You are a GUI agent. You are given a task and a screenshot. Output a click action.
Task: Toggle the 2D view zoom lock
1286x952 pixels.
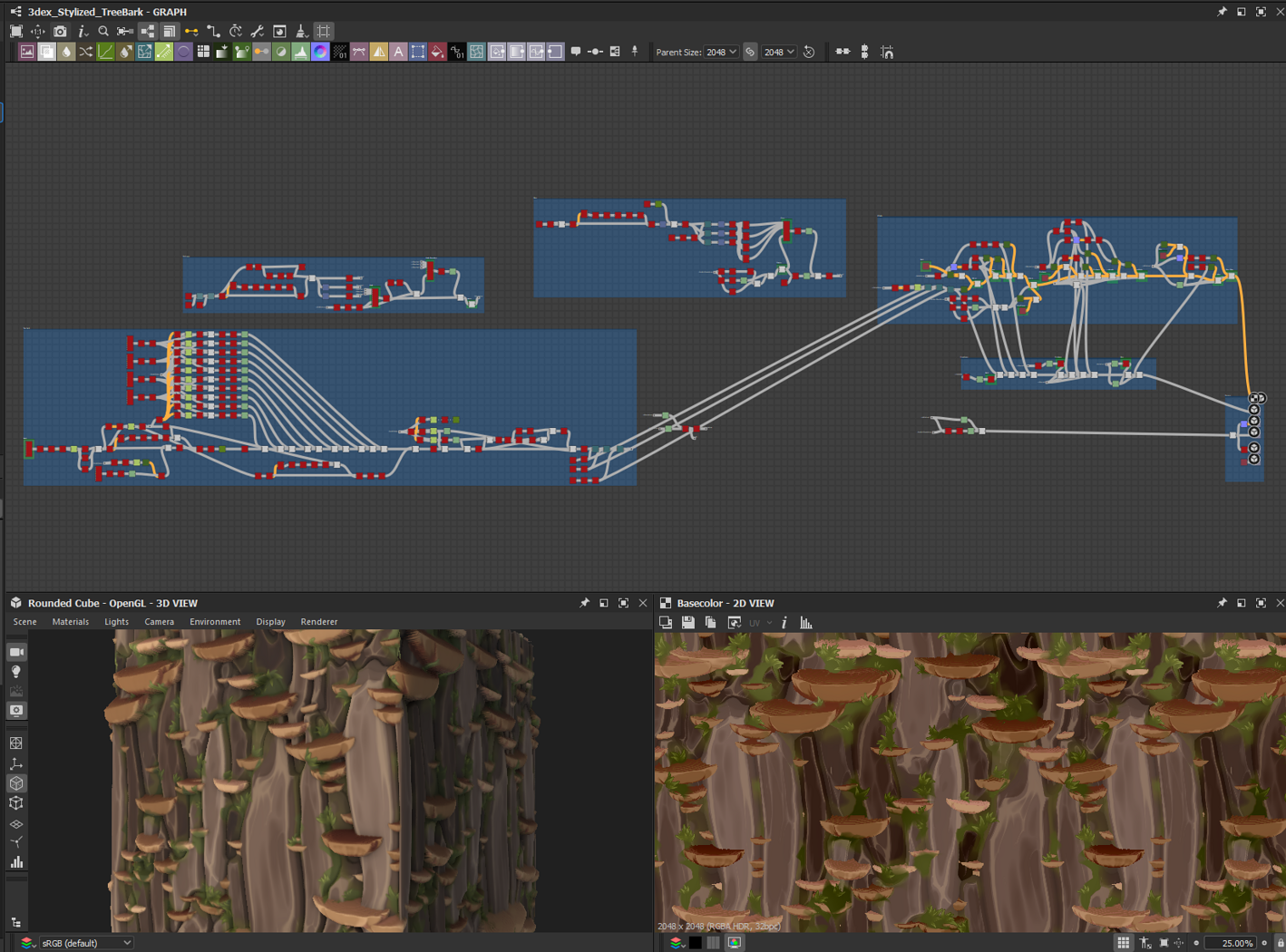point(1280,943)
